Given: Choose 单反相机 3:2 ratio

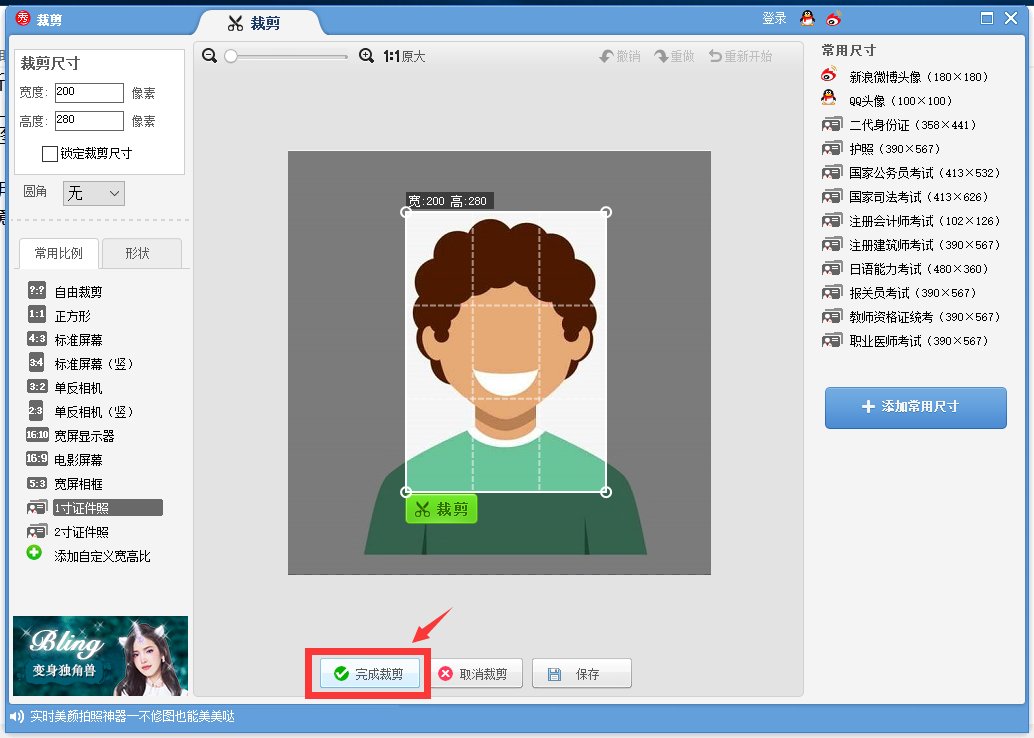Looking at the screenshot, I should pos(65,387).
